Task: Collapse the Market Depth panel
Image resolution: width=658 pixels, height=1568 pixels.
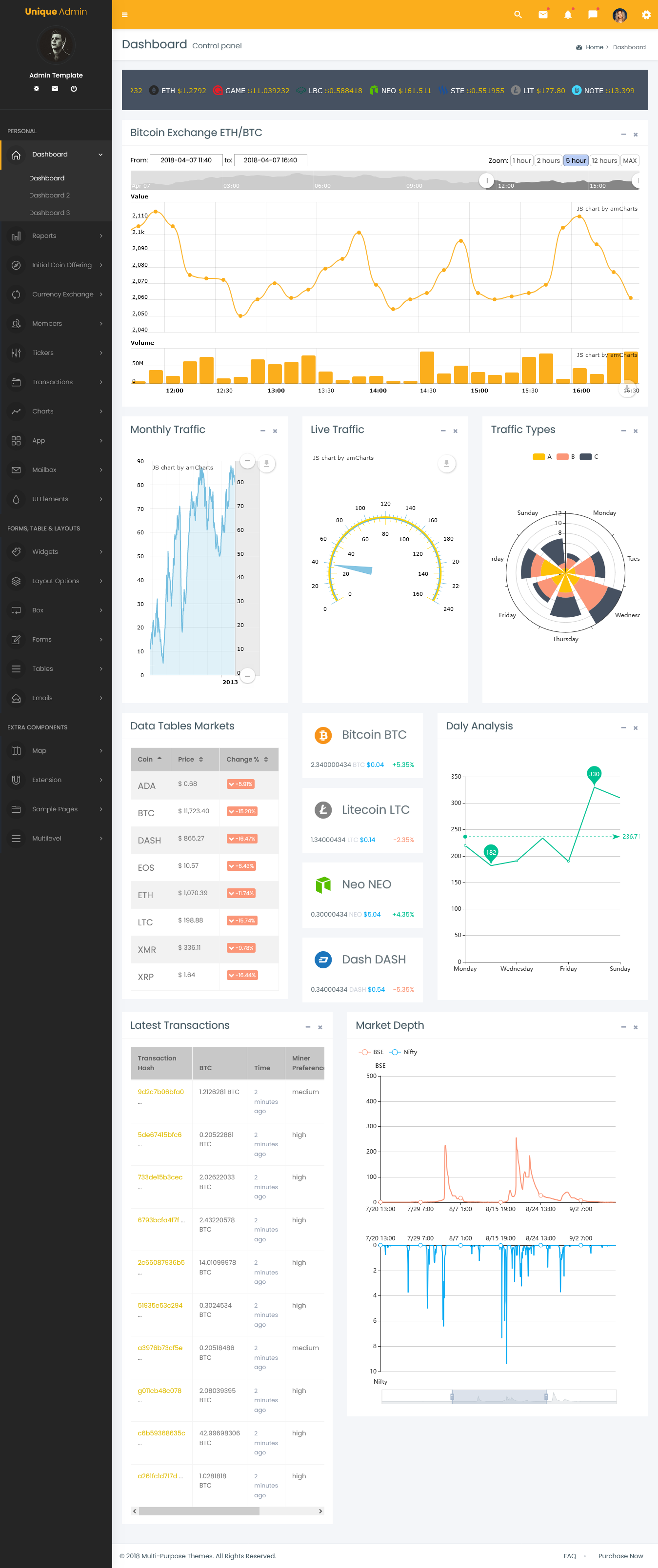Action: pyautogui.click(x=623, y=1027)
